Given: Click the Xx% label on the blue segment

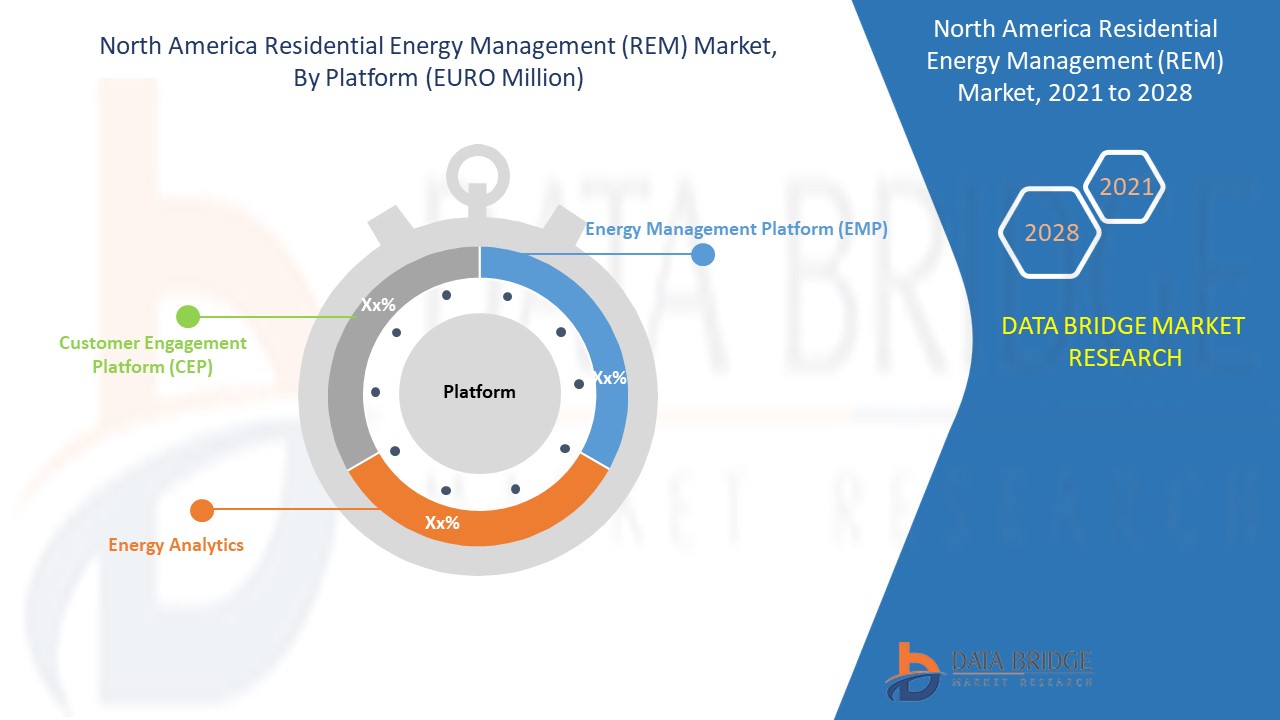Looking at the screenshot, I should tap(611, 378).
